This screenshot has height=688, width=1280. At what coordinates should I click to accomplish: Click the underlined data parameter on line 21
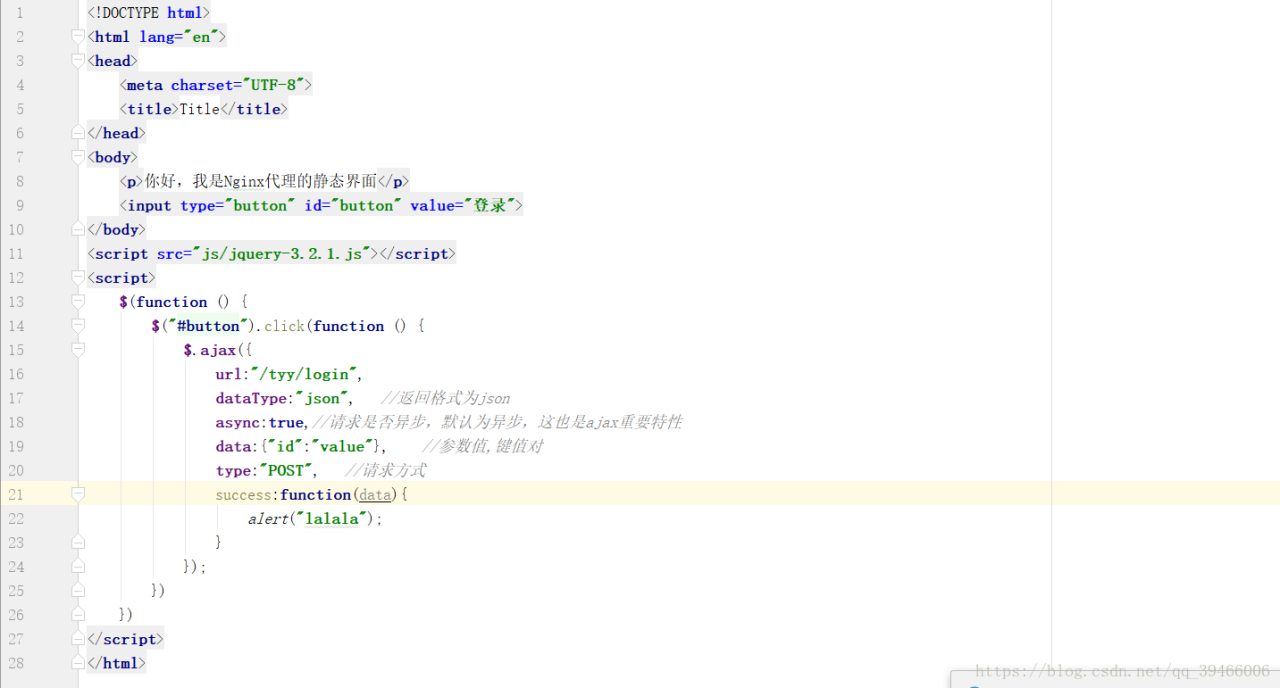376,494
